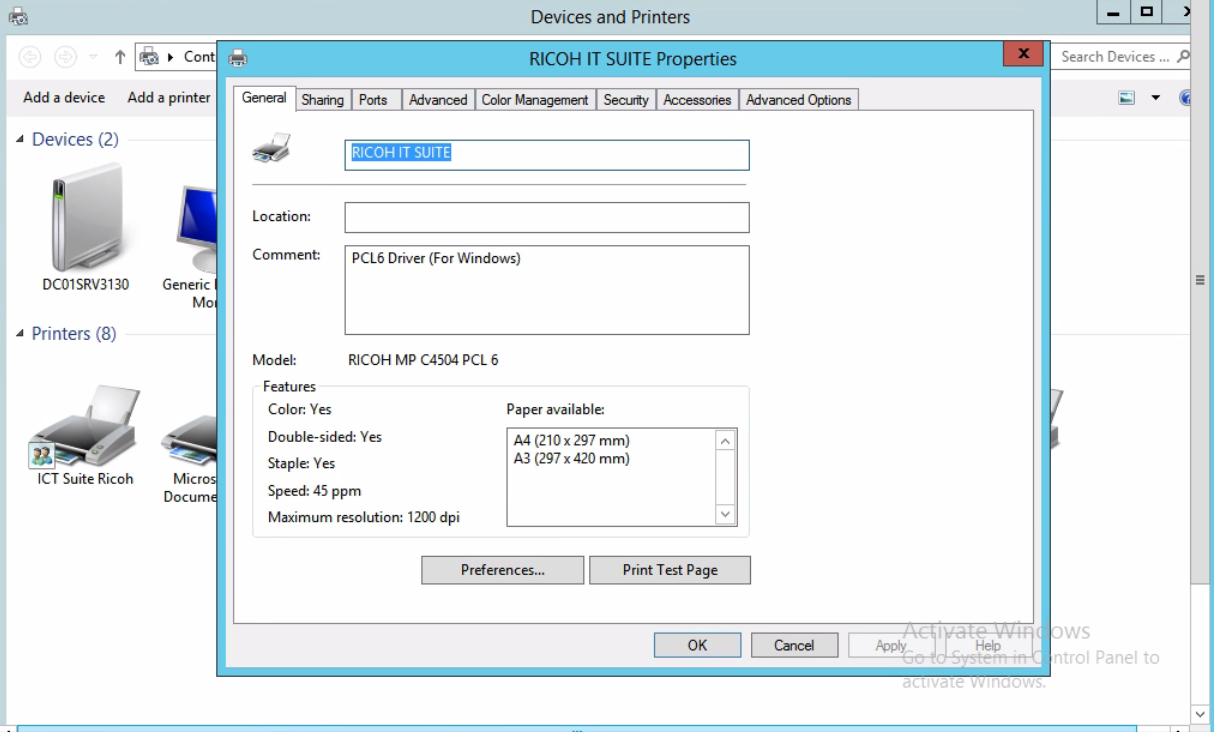The width and height of the screenshot is (1214, 732).
Task: Click the printer name field
Action: click(547, 154)
